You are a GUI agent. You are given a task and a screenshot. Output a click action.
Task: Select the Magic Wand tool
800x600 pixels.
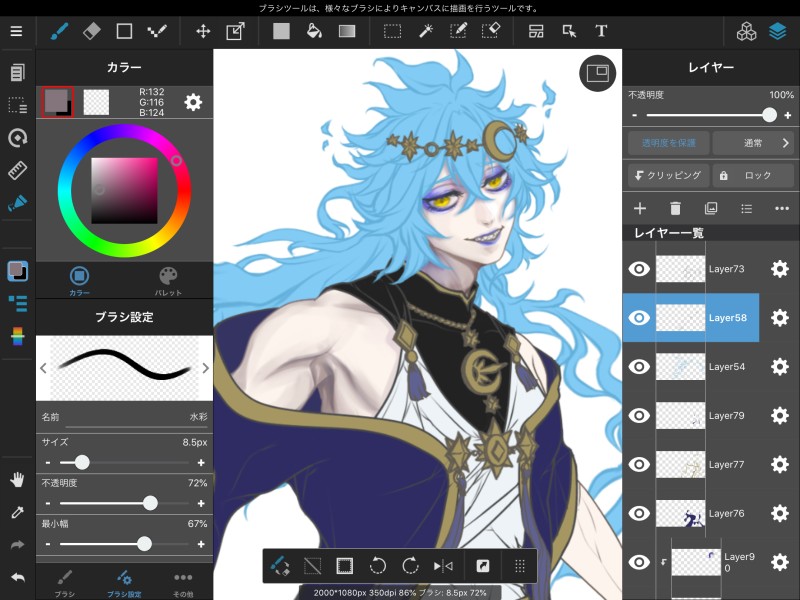(426, 31)
